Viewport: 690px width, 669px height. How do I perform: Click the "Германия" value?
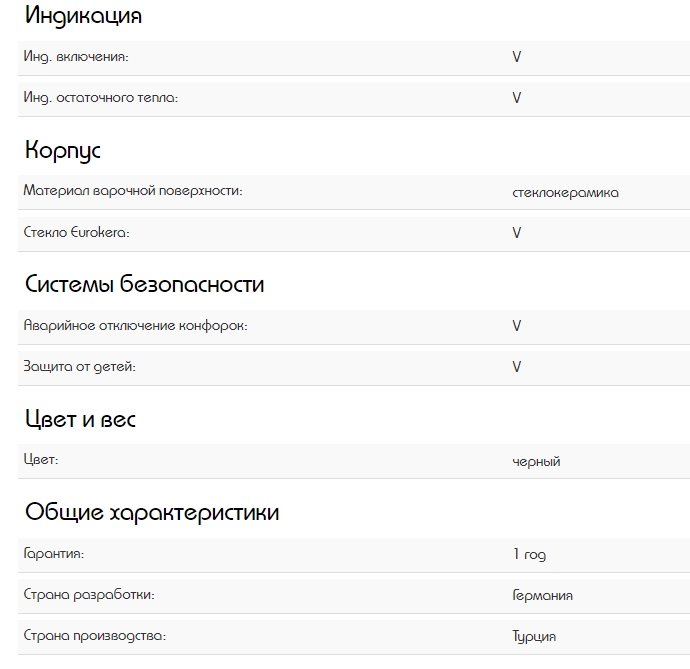pos(542,596)
